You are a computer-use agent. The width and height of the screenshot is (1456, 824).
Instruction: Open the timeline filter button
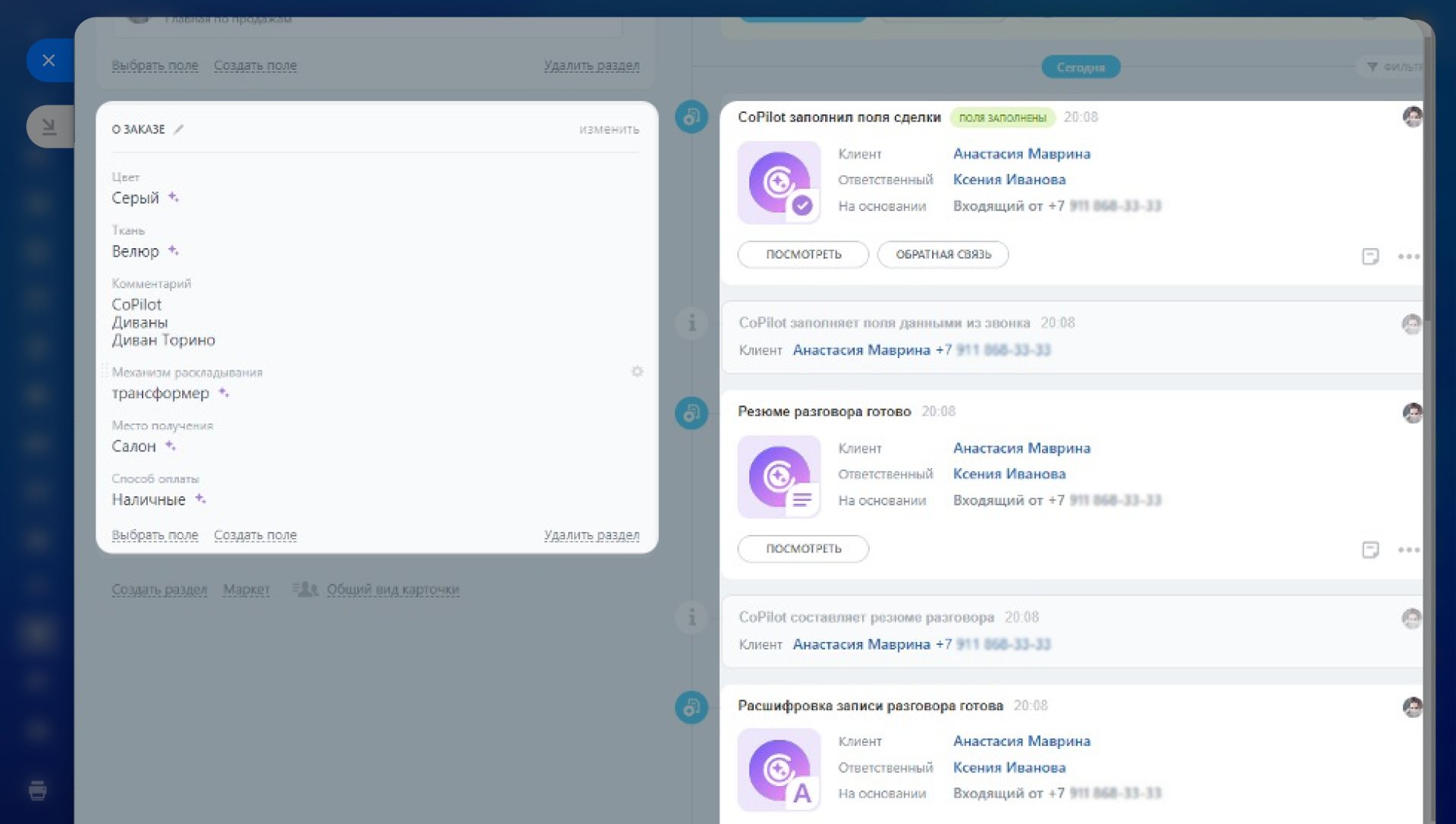[1394, 67]
